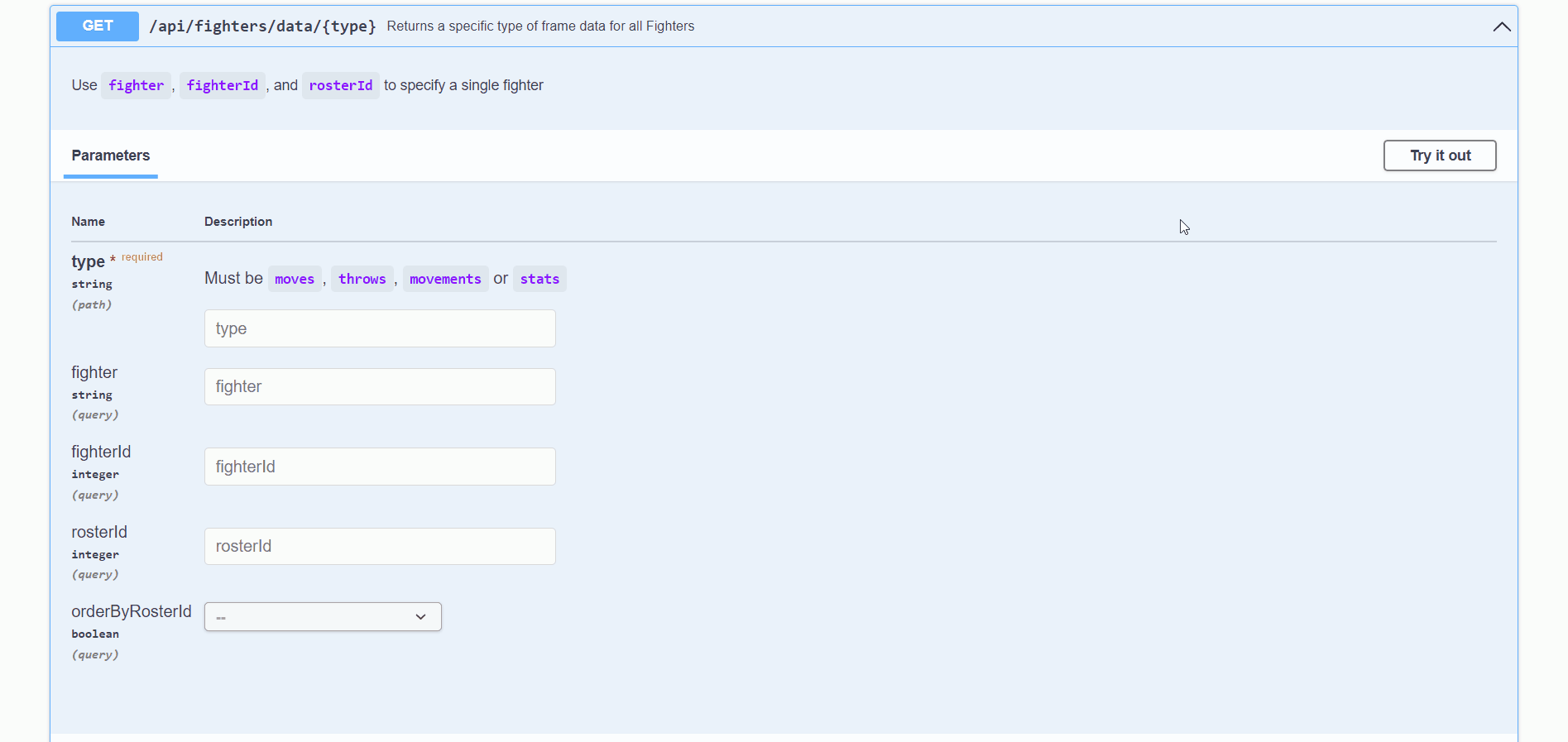
Task: Click the 'throws' code tag
Action: 362,279
